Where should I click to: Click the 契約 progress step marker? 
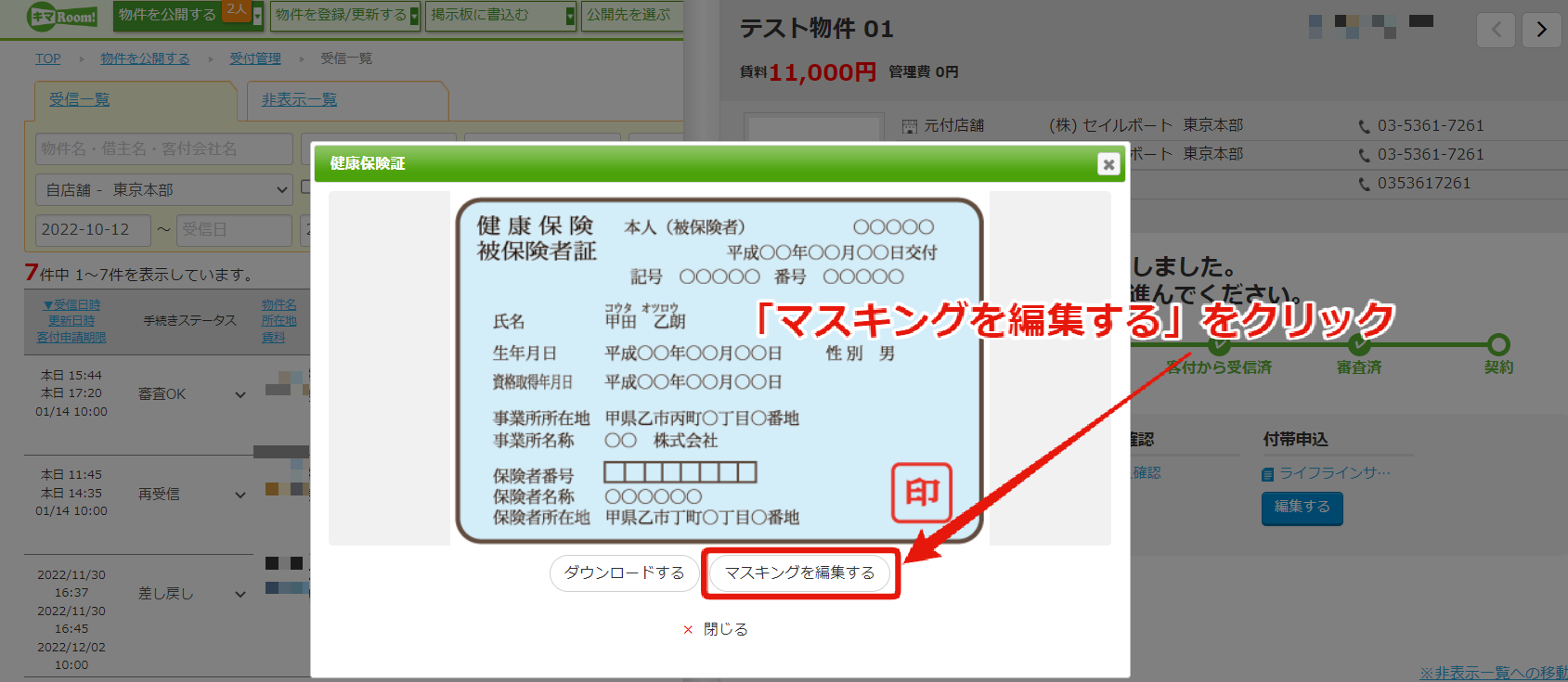tap(1498, 344)
